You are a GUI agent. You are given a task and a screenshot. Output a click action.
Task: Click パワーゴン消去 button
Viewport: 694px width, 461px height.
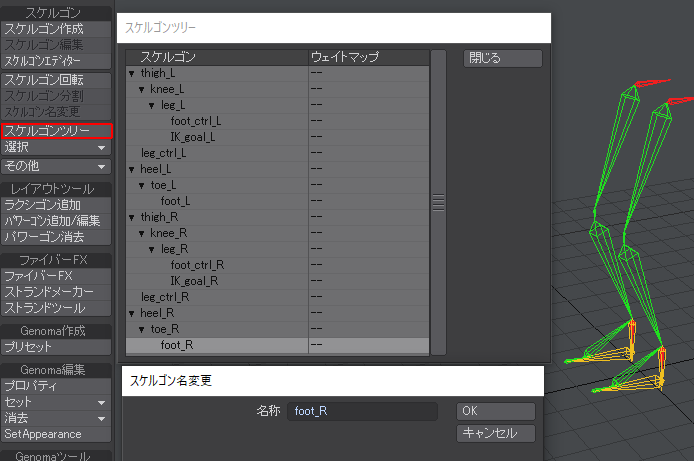[x=56, y=237]
